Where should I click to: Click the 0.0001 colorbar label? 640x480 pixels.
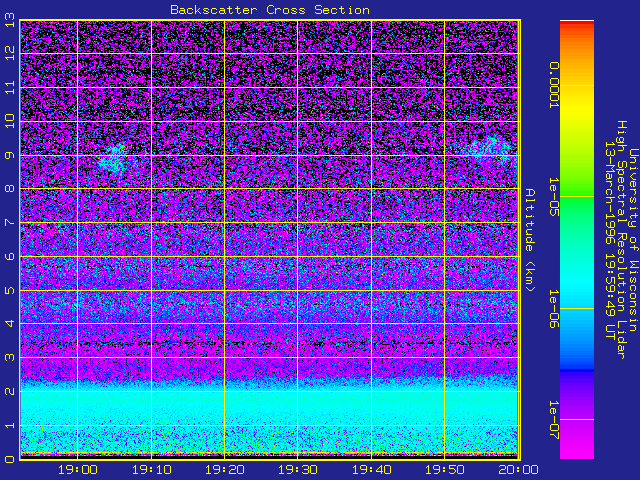[553, 85]
